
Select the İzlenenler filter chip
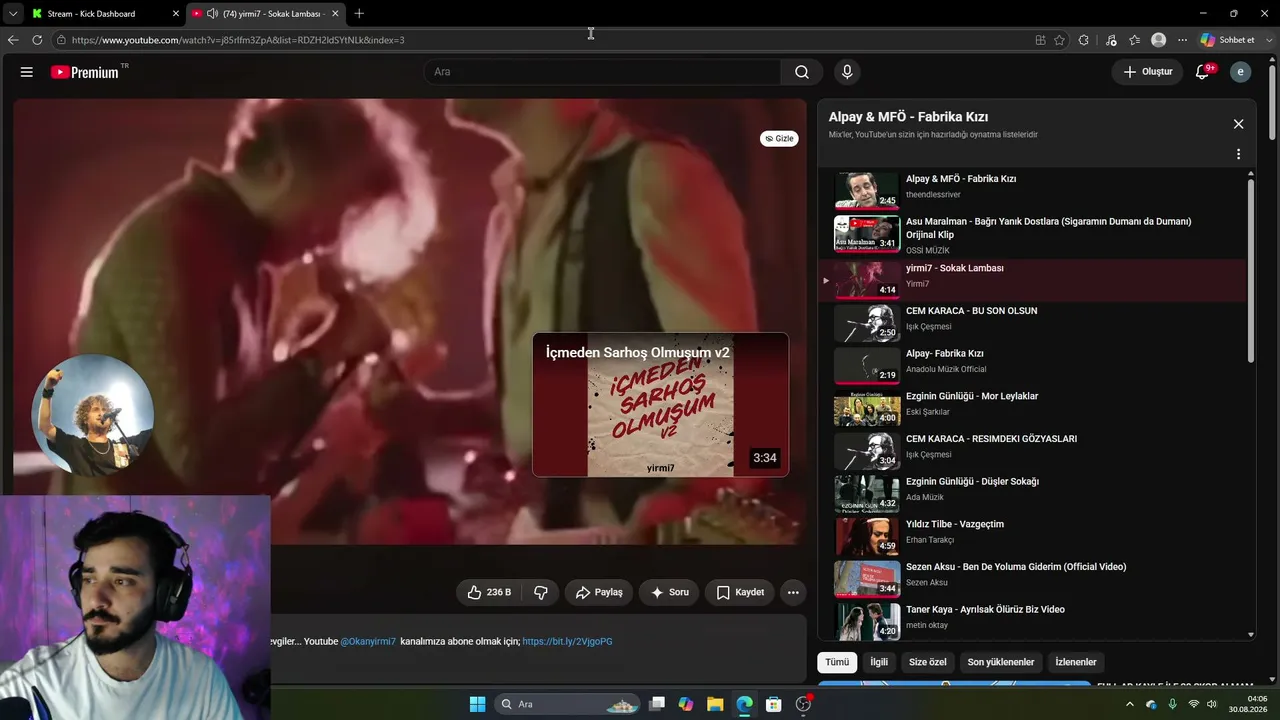[x=1076, y=662]
